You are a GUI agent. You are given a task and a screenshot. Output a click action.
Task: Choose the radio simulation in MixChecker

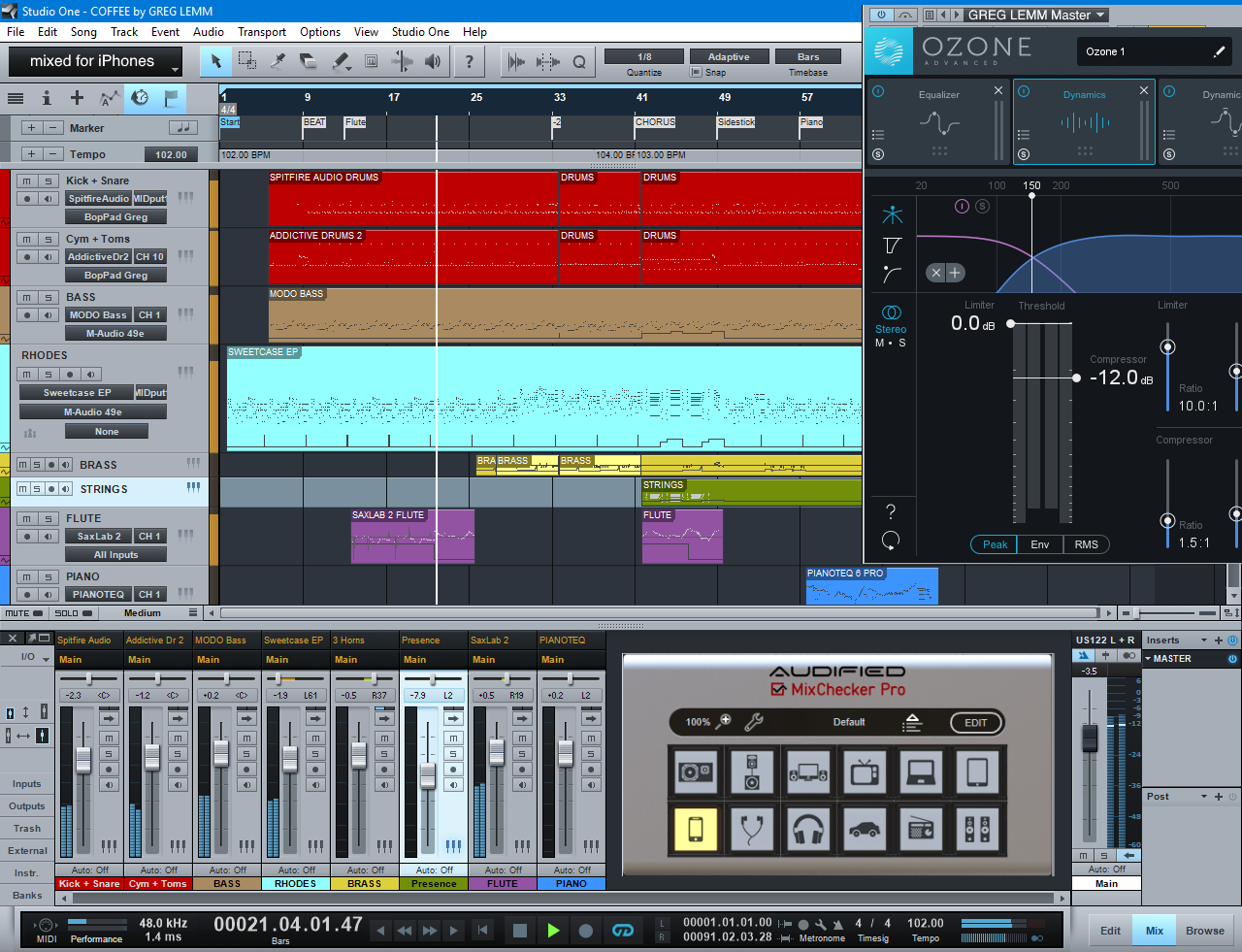pos(921,830)
